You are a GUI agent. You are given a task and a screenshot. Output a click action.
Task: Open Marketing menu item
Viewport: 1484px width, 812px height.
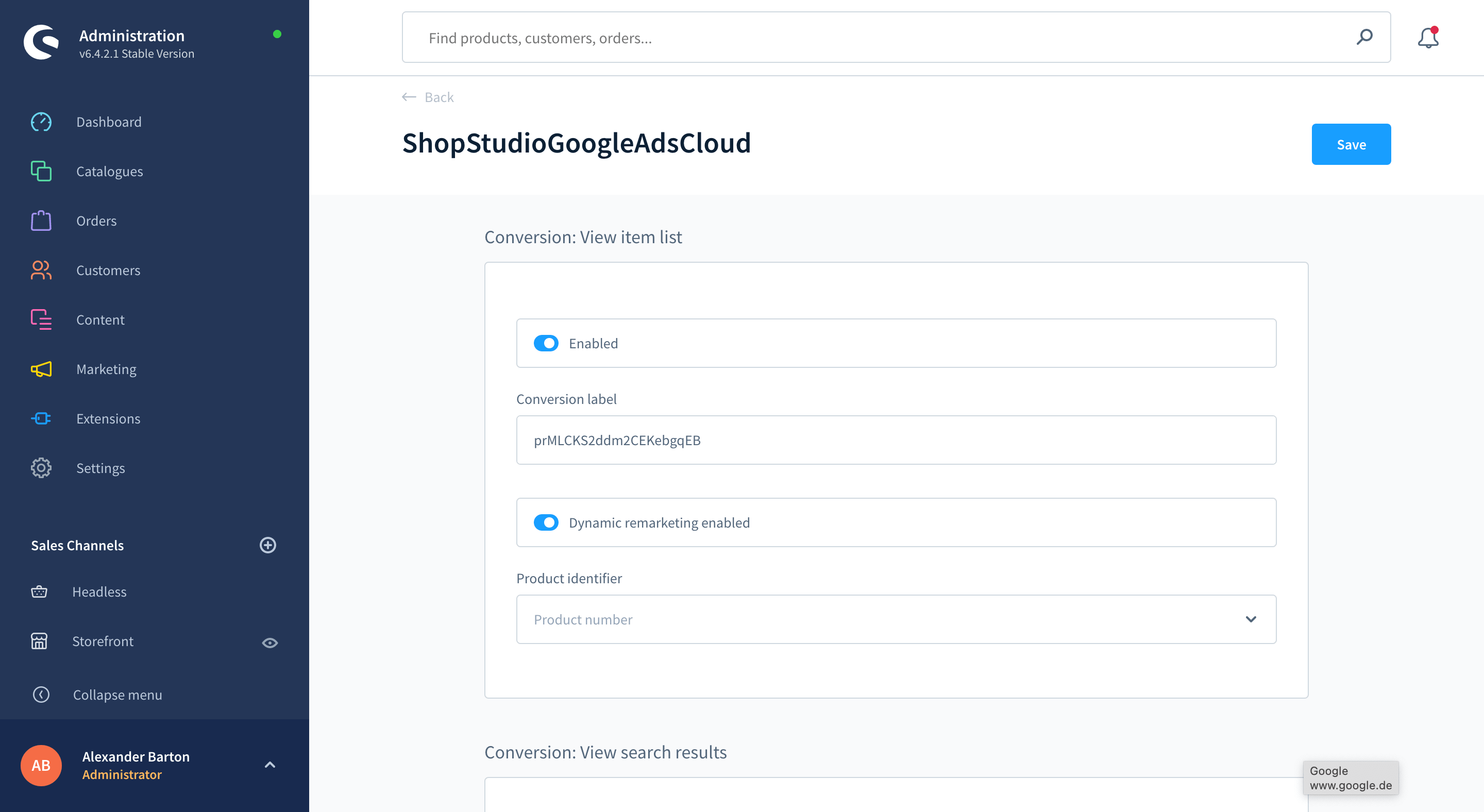[x=107, y=370]
